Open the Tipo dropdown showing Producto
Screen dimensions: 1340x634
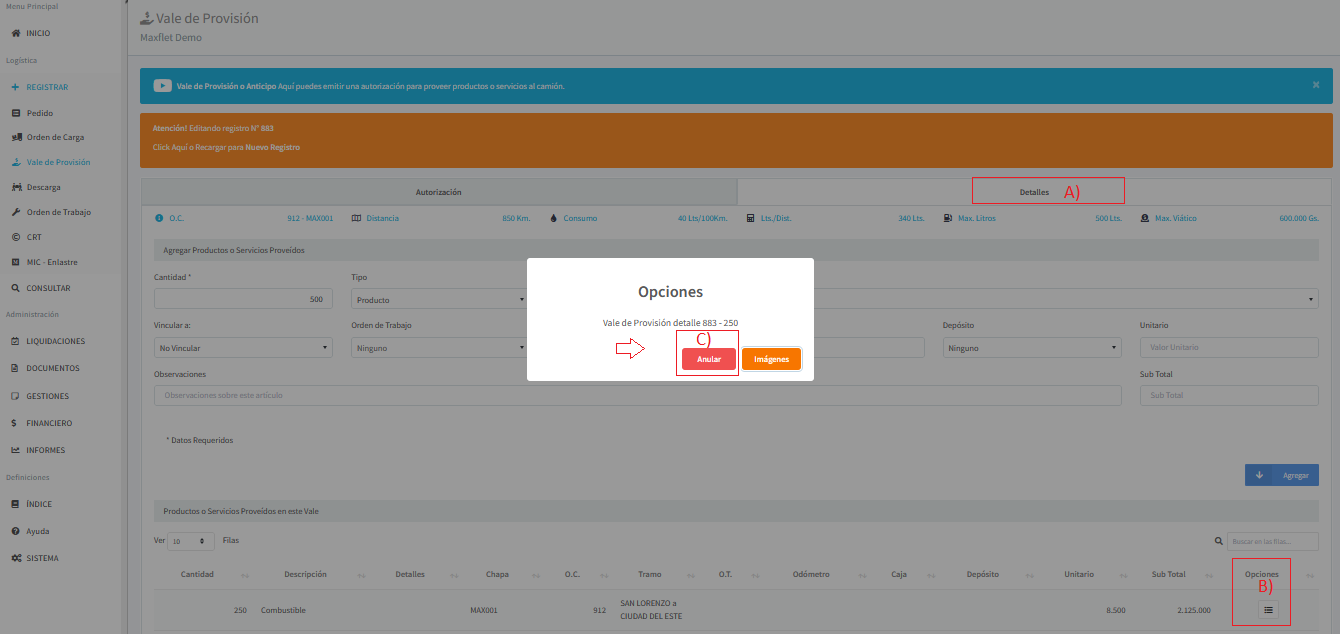pyautogui.click(x=438, y=299)
